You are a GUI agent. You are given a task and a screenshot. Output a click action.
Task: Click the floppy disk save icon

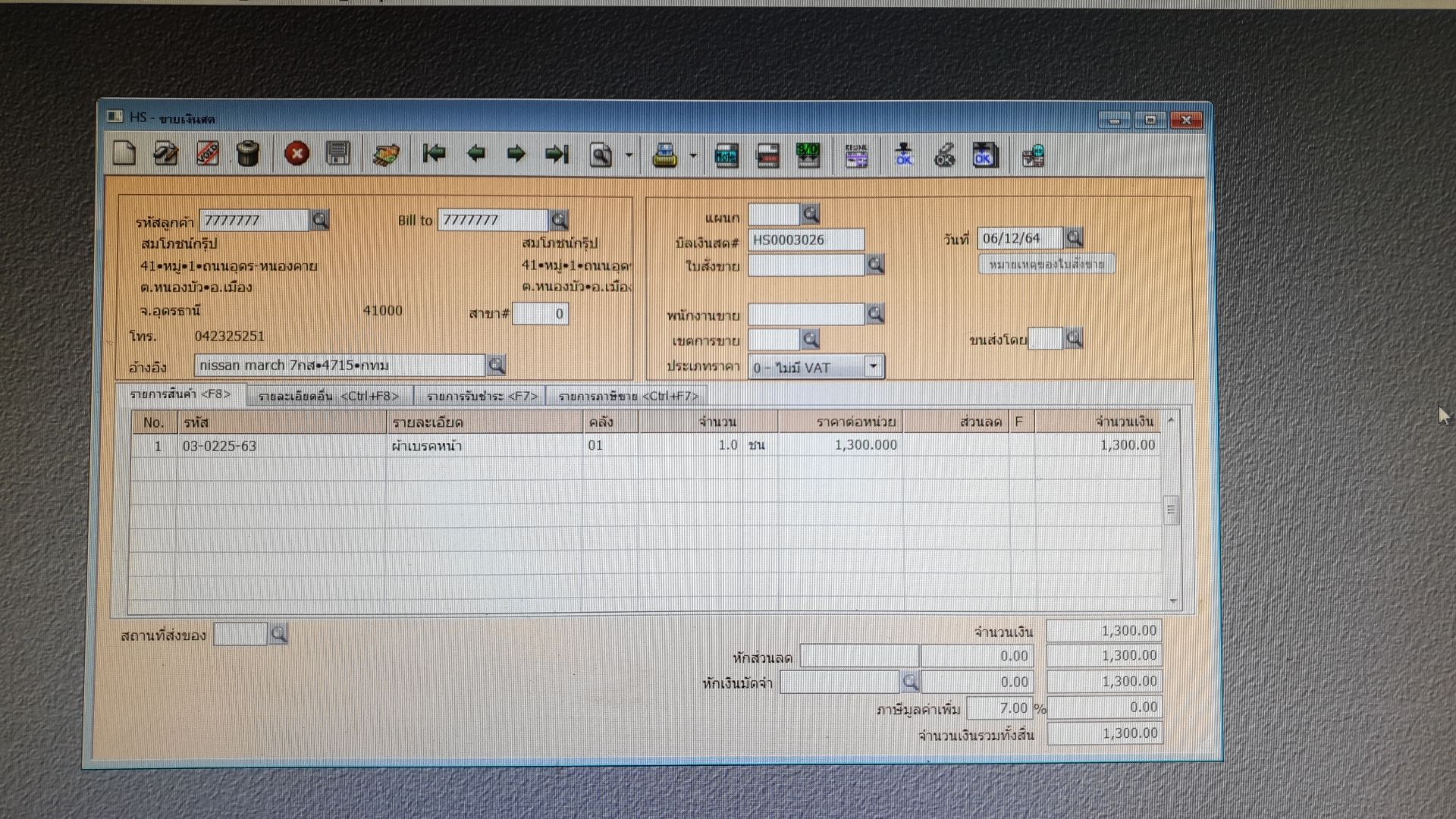[337, 154]
